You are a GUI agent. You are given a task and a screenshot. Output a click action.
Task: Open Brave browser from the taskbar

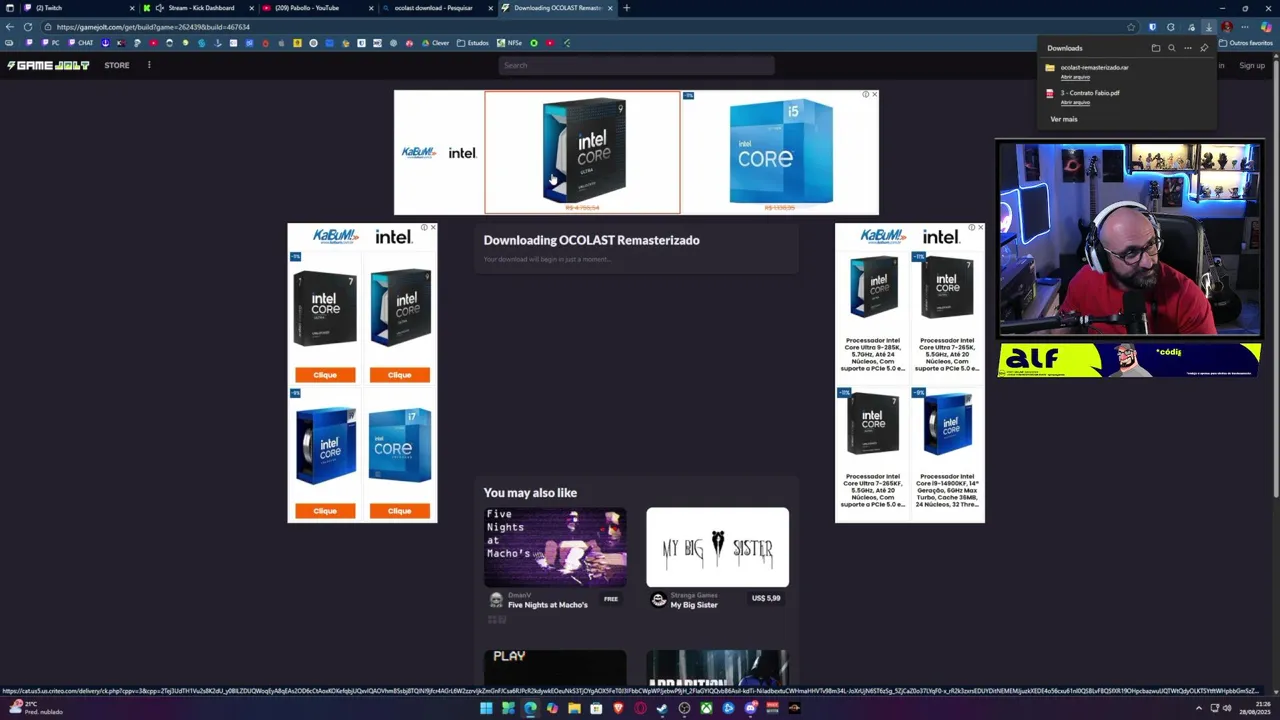[x=618, y=708]
